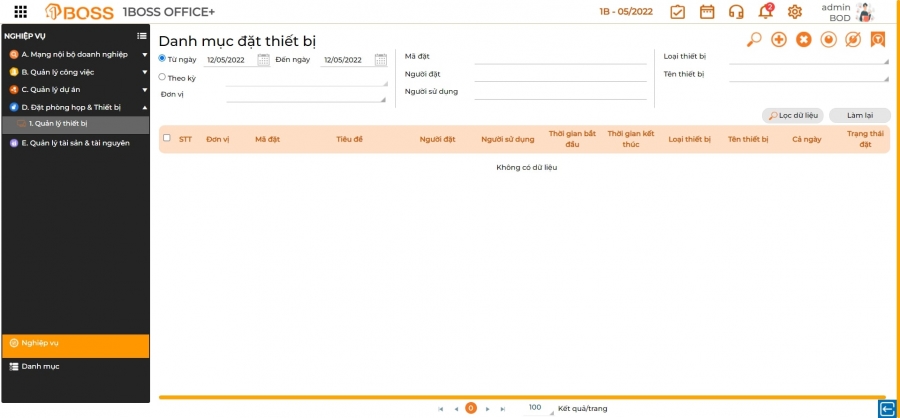Select the 'Từ ngày' radio button
Image resolution: width=900 pixels, height=418 pixels.
163,58
